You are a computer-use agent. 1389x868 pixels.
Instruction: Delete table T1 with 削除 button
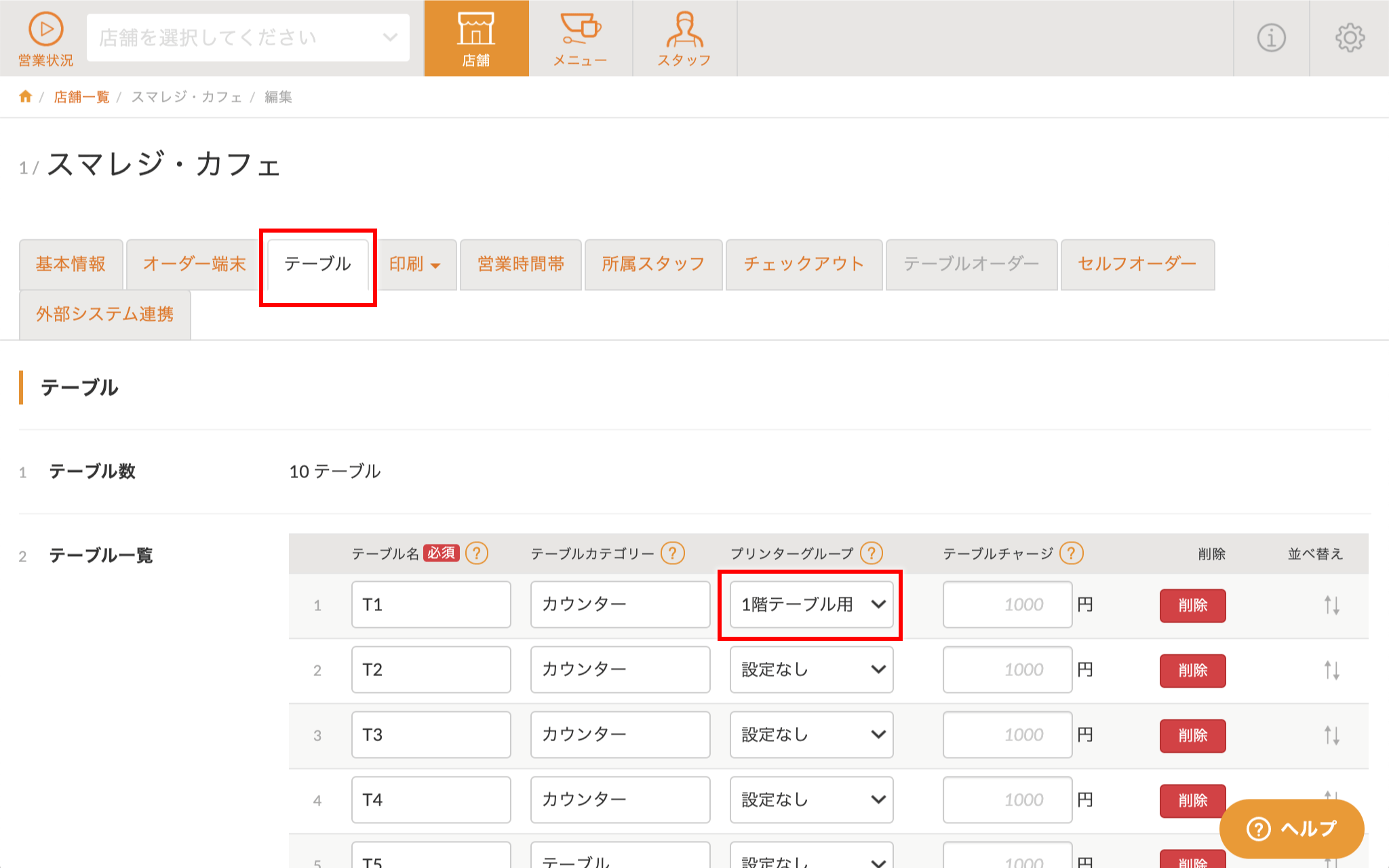pos(1193,606)
